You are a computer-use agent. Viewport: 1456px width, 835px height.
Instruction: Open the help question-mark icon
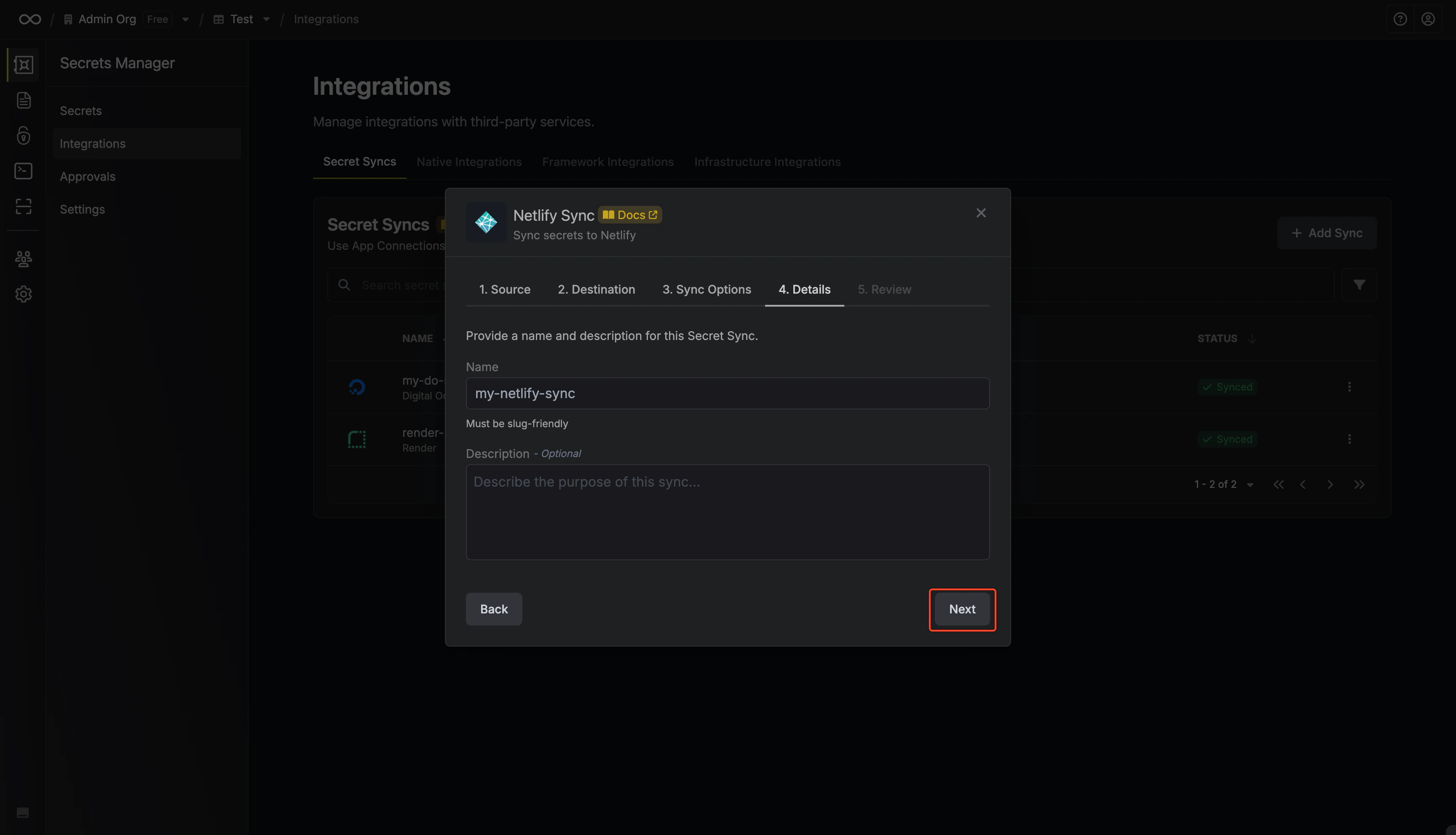tap(1400, 19)
